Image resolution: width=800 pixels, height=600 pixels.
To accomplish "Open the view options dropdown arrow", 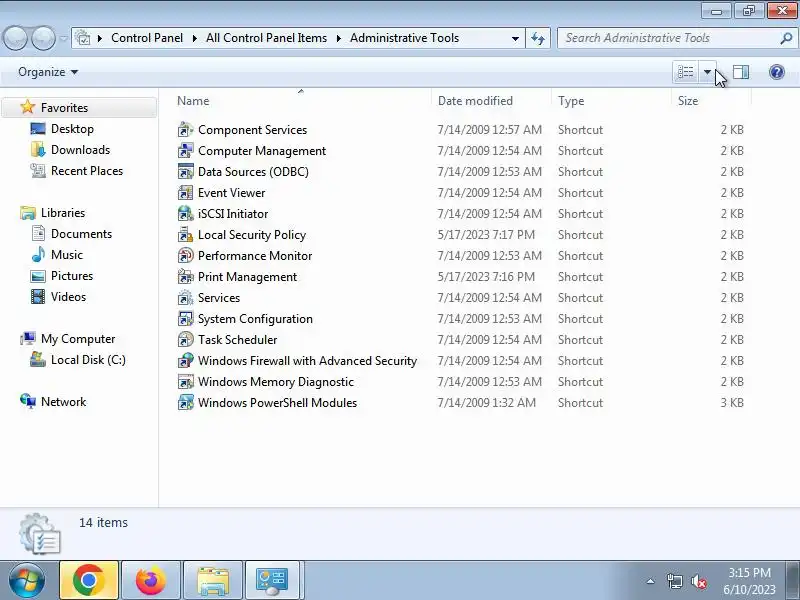I will (x=707, y=72).
